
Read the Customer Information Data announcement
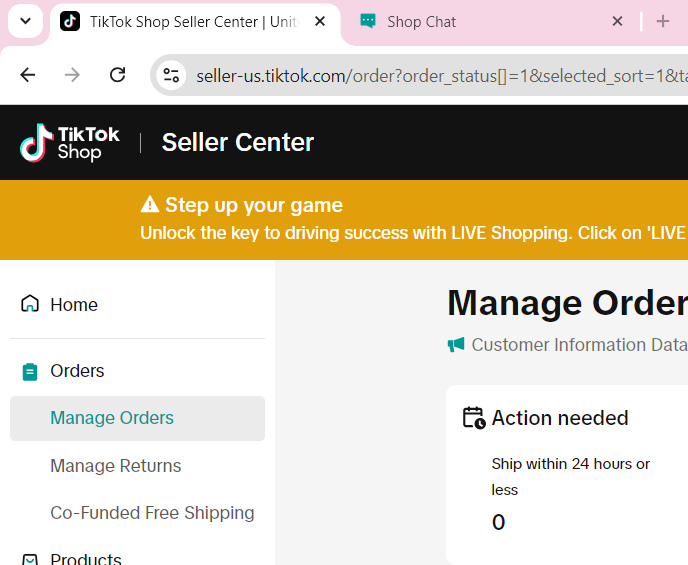pyautogui.click(x=579, y=345)
